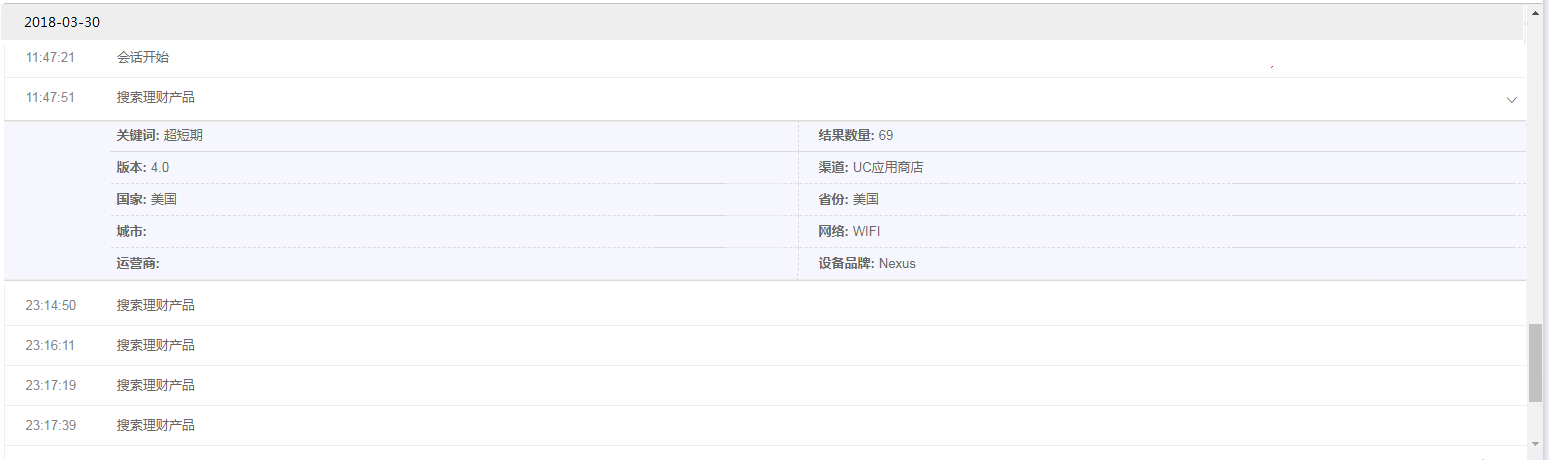
Task: Select the 国家 美国 field
Action: [x=146, y=199]
